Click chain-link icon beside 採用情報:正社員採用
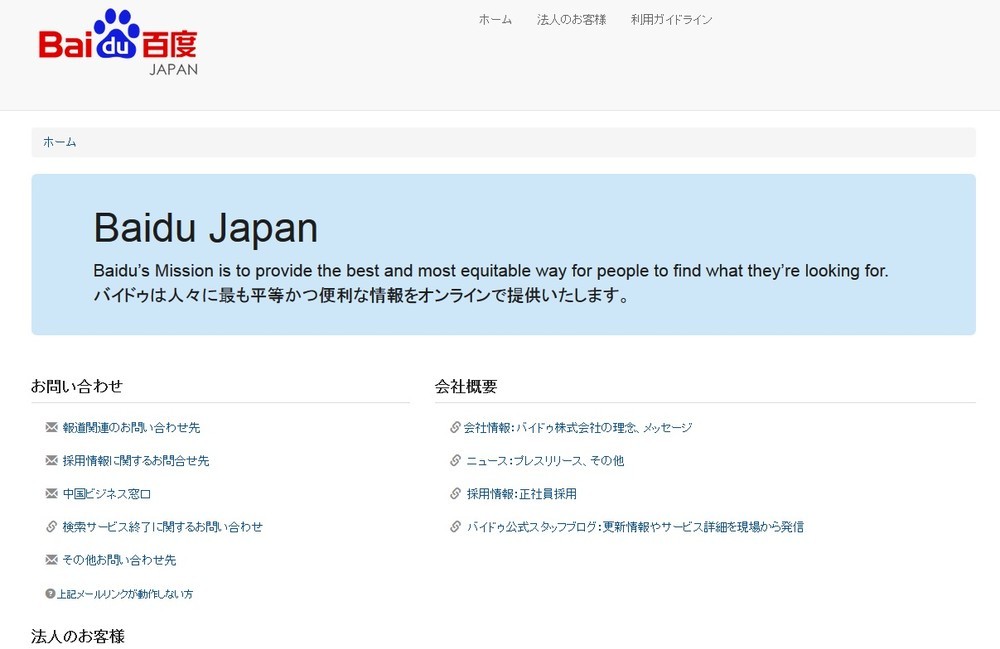The image size is (1000, 649). tap(455, 493)
